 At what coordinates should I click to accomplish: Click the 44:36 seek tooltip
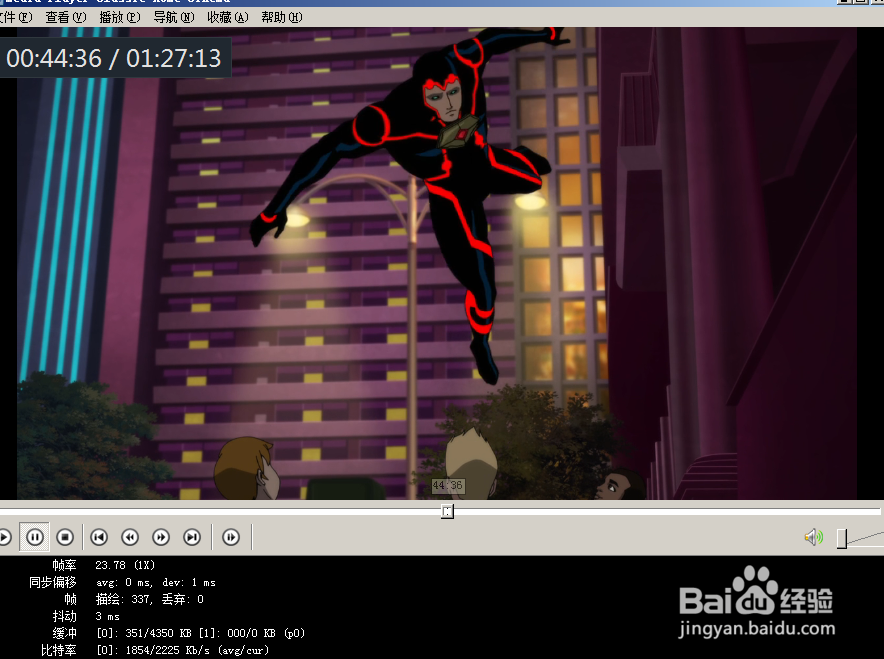(448, 485)
